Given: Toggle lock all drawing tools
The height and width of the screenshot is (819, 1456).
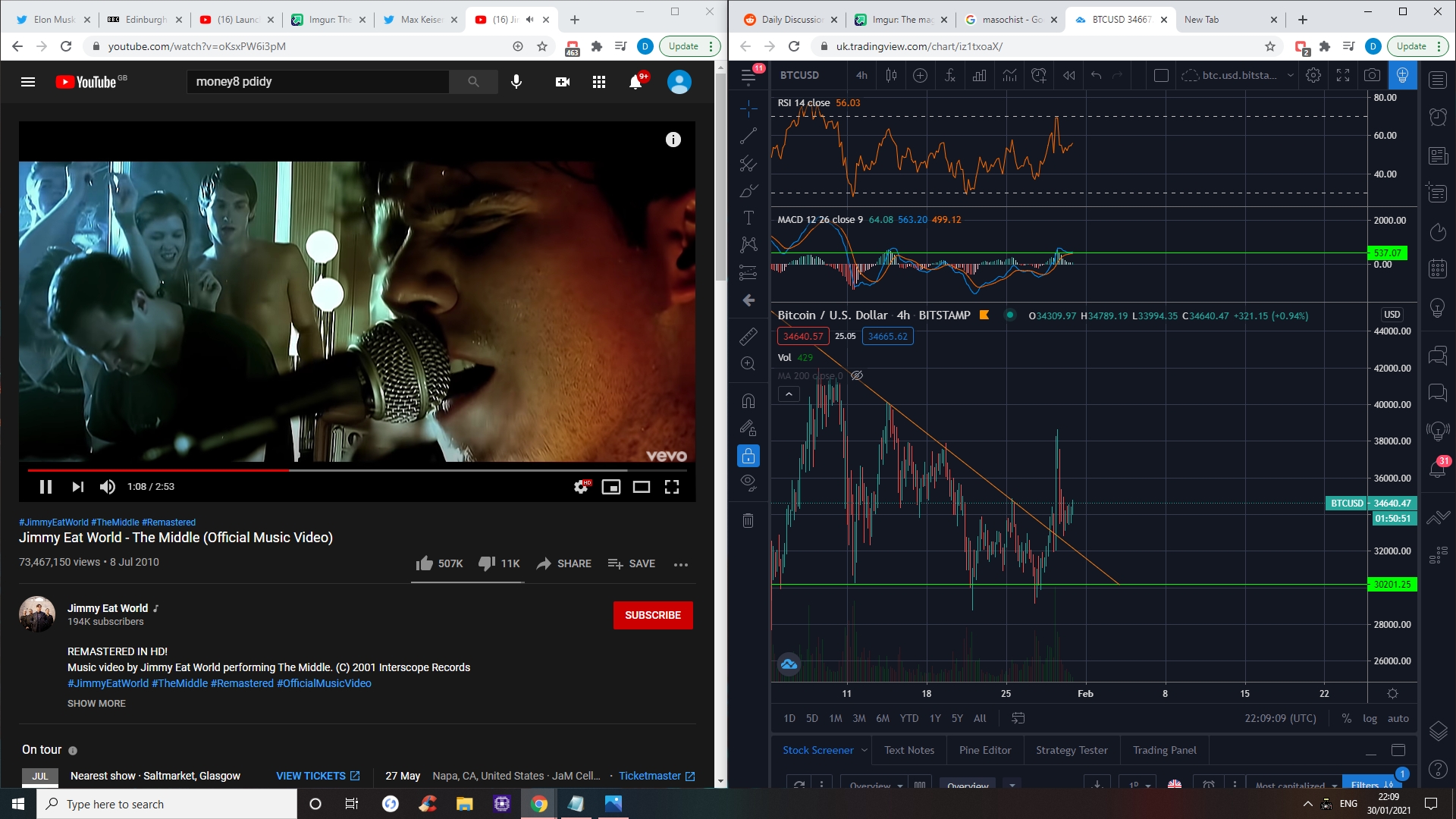Looking at the screenshot, I should tap(748, 456).
